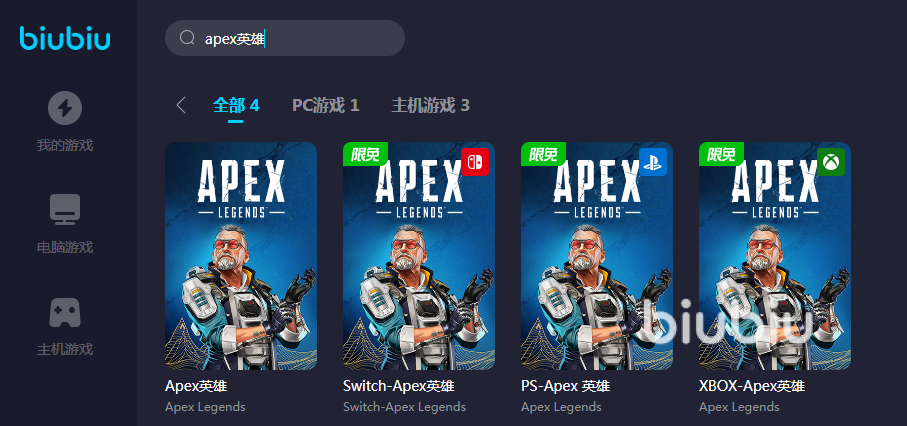Switch to the 全部 4 tab

pyautogui.click(x=236, y=105)
